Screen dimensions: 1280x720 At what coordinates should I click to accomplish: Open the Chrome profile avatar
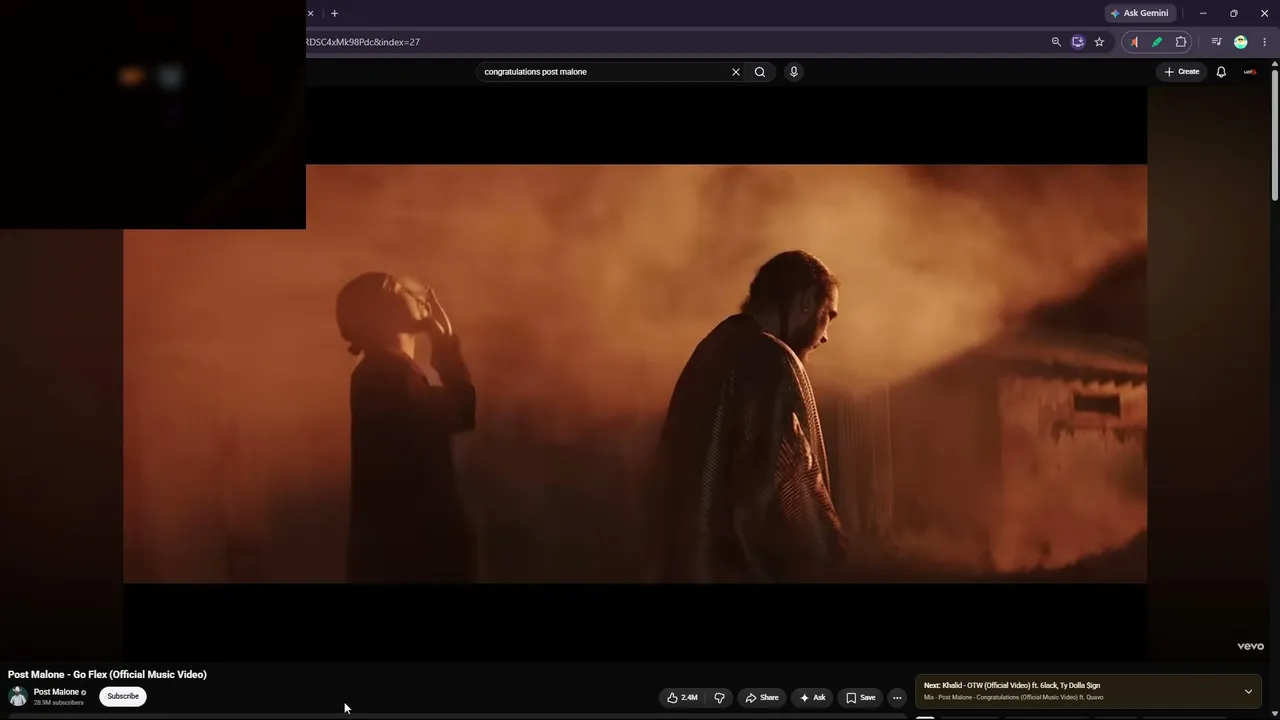(x=1241, y=42)
